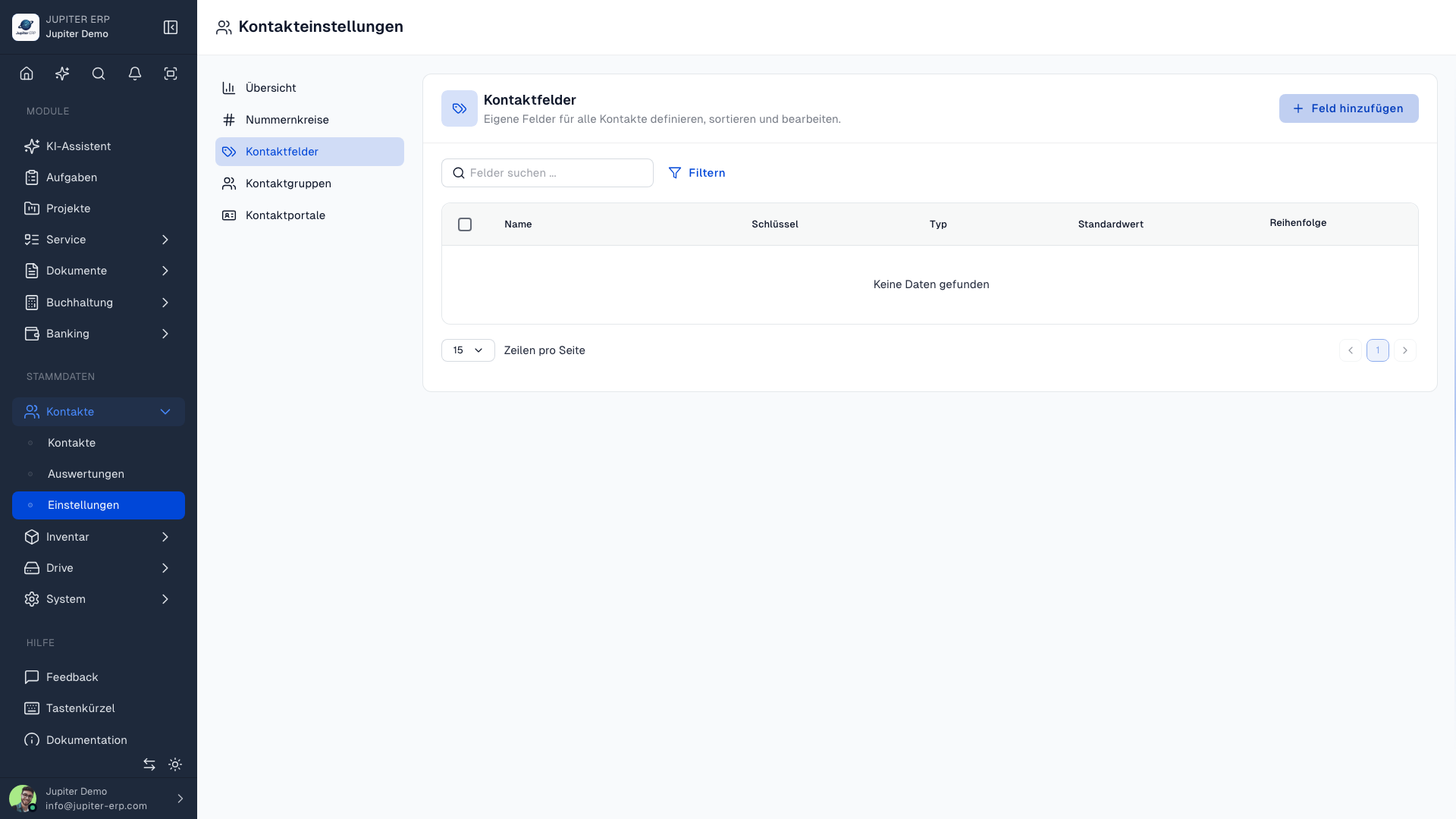
Task: Switch to Kontaktportale settings tab
Action: coord(309,215)
